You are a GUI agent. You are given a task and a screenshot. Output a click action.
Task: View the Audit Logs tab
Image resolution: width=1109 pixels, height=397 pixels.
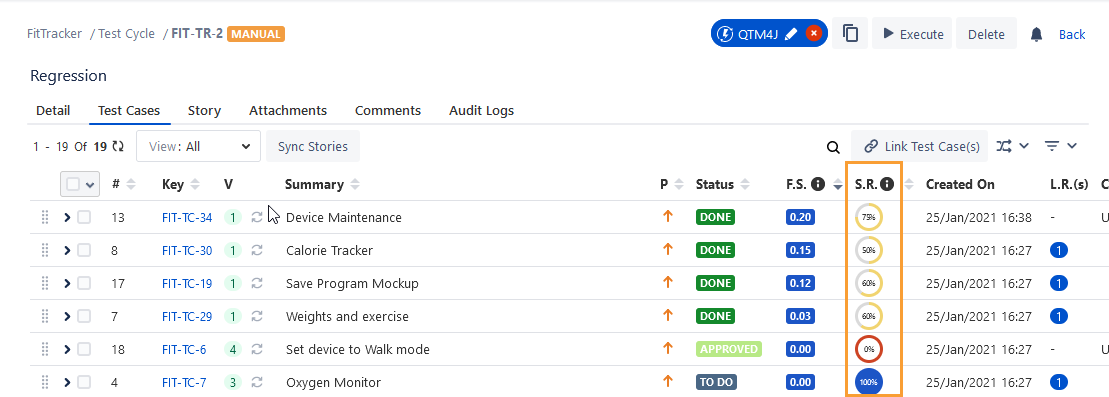click(x=481, y=110)
